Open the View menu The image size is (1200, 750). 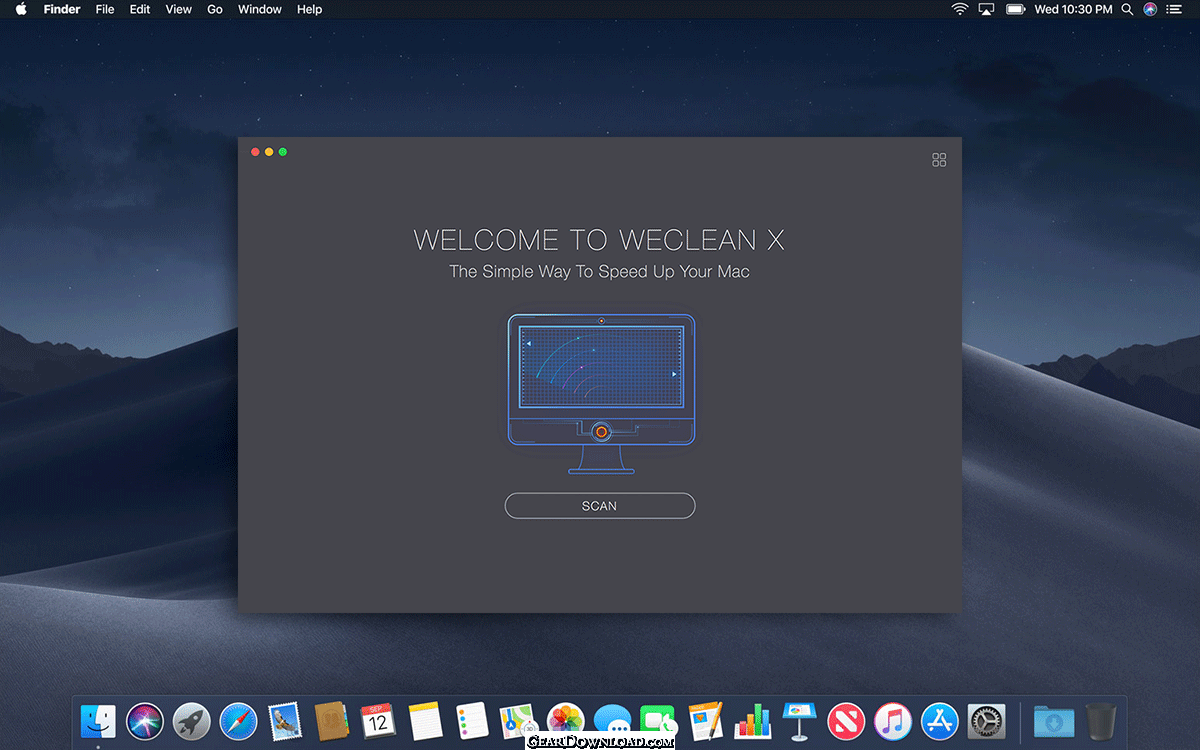tap(178, 9)
